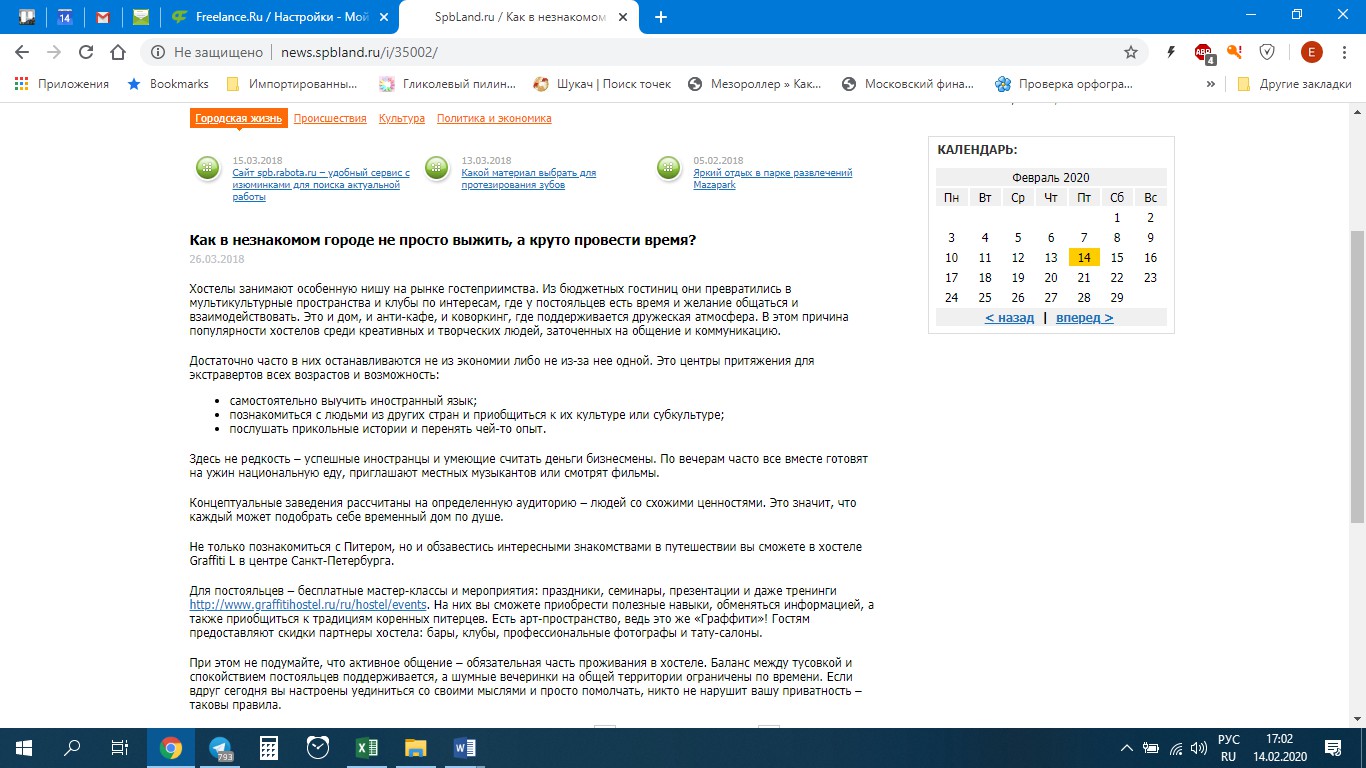
Task: Switch input language via РУС indicator
Action: 1229,748
